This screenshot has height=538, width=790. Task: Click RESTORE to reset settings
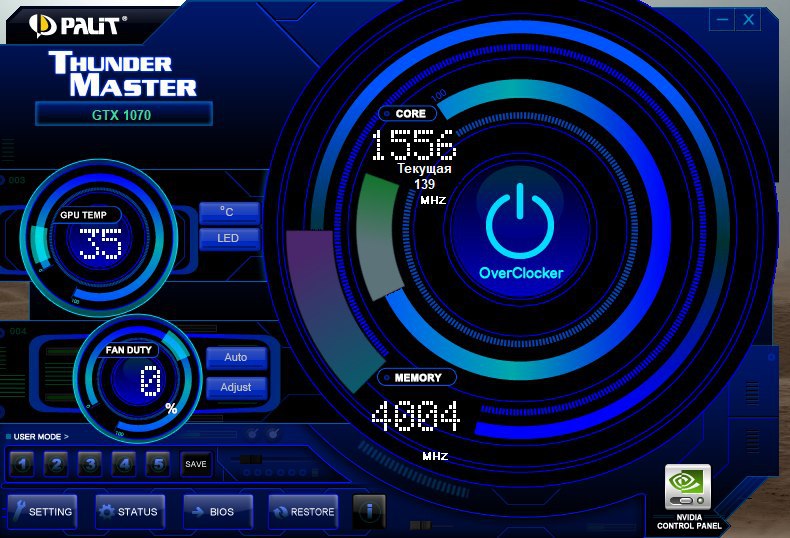coord(303,512)
